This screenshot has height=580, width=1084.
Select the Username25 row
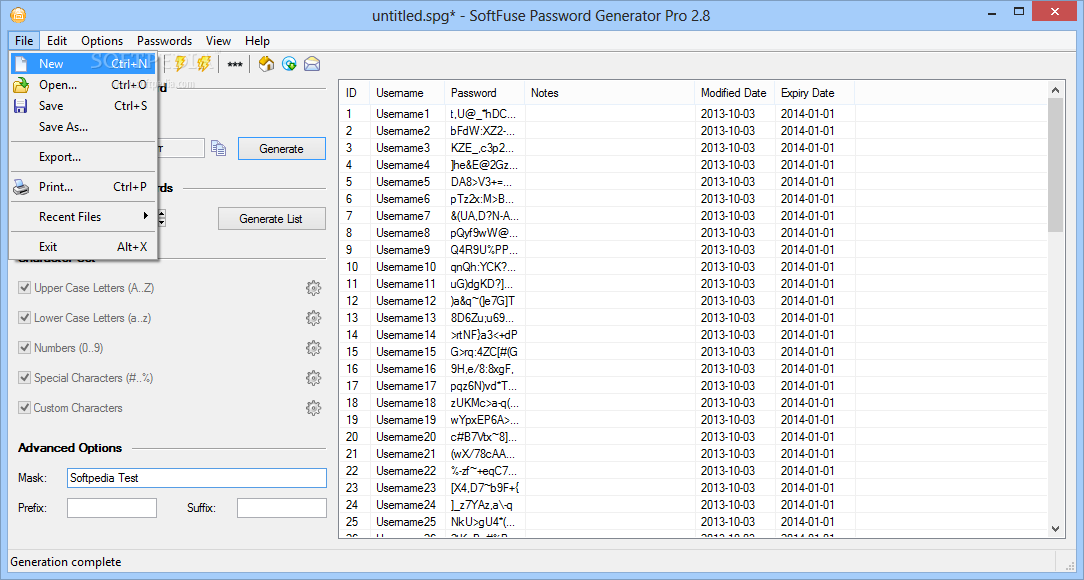click(x=693, y=522)
